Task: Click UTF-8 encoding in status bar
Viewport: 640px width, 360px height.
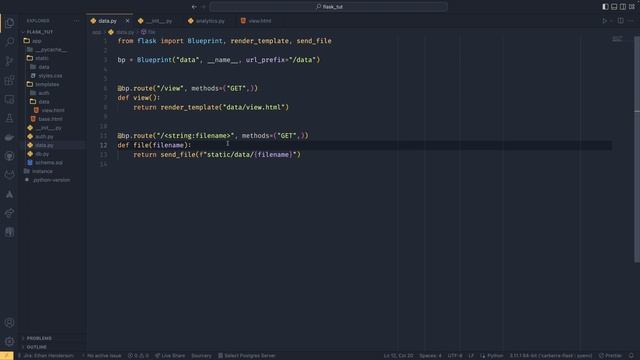Action: 455,356
